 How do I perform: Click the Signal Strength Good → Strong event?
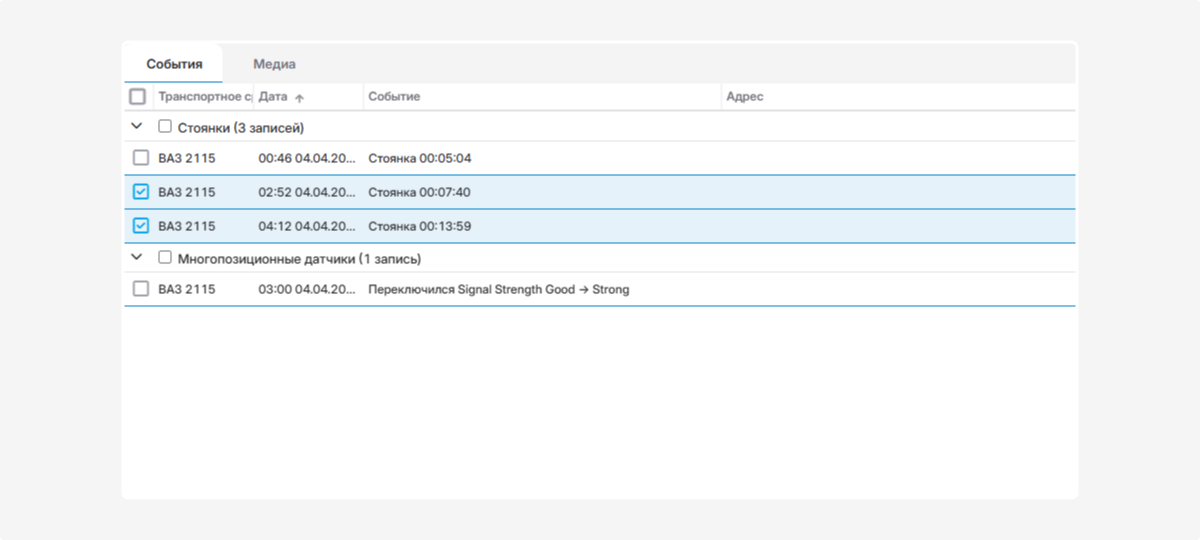pyautogui.click(x=498, y=289)
